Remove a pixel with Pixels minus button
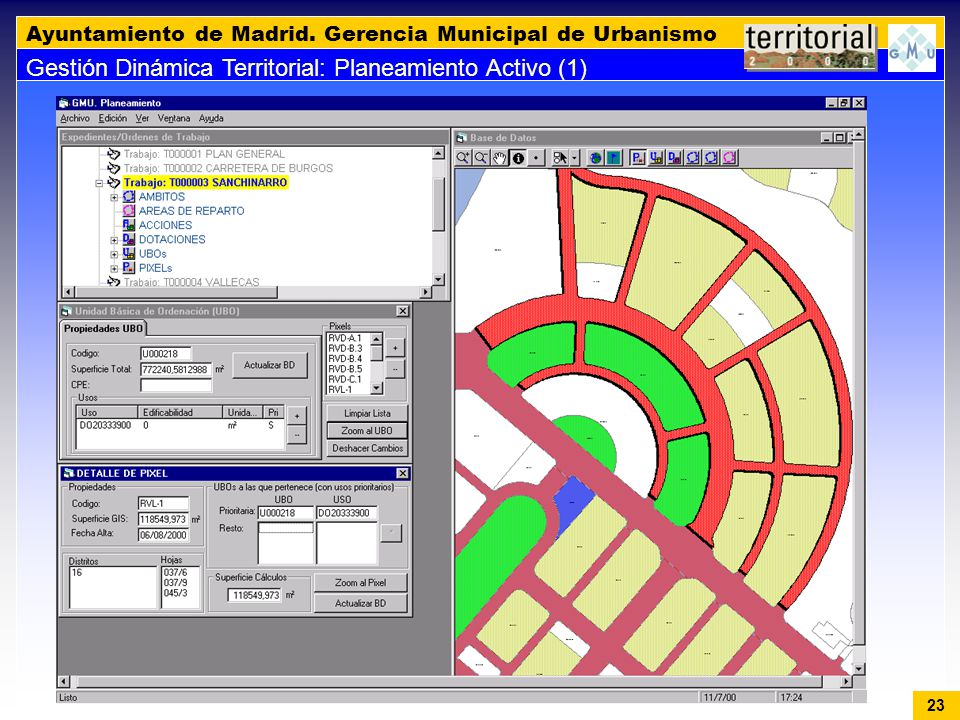 pos(395,369)
